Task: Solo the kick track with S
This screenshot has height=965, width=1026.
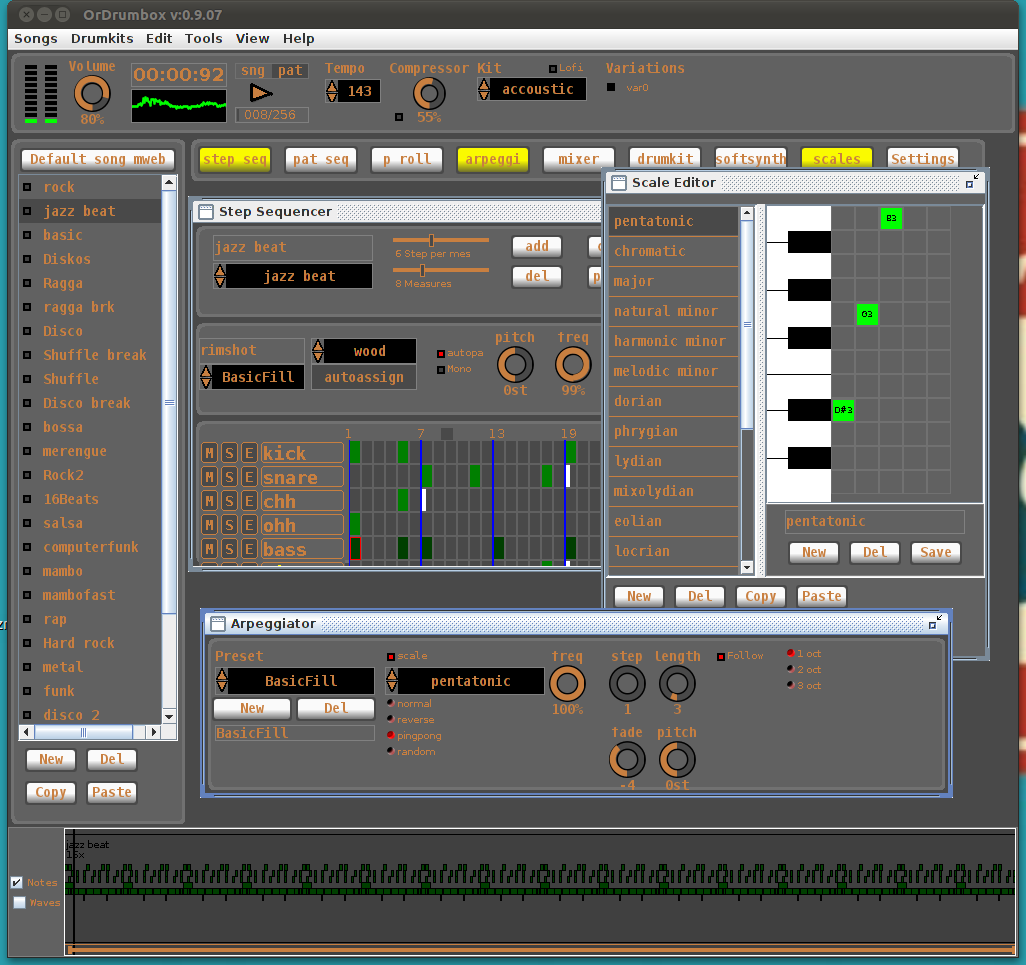Action: (229, 453)
